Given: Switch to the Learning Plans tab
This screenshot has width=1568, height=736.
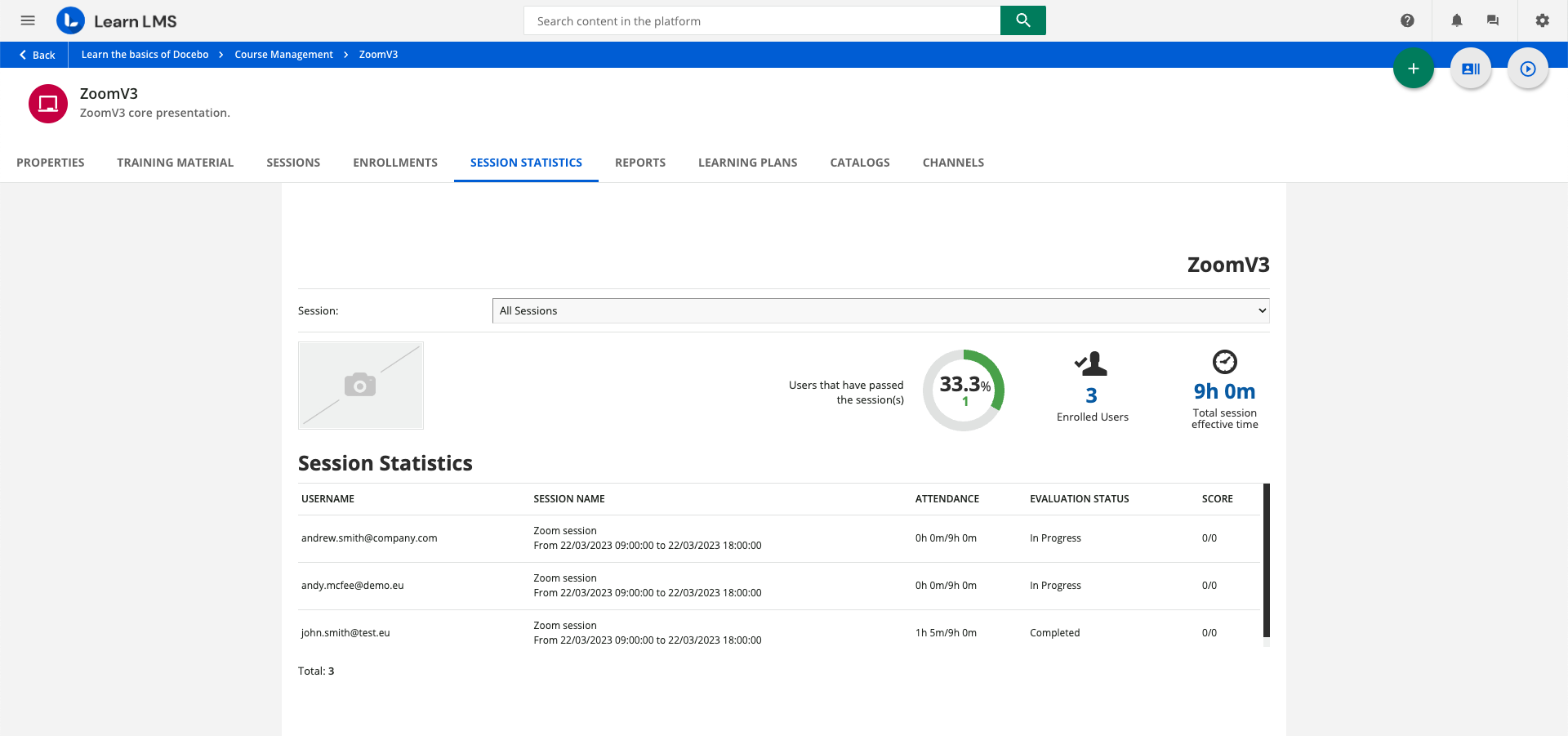Looking at the screenshot, I should click(x=748, y=163).
